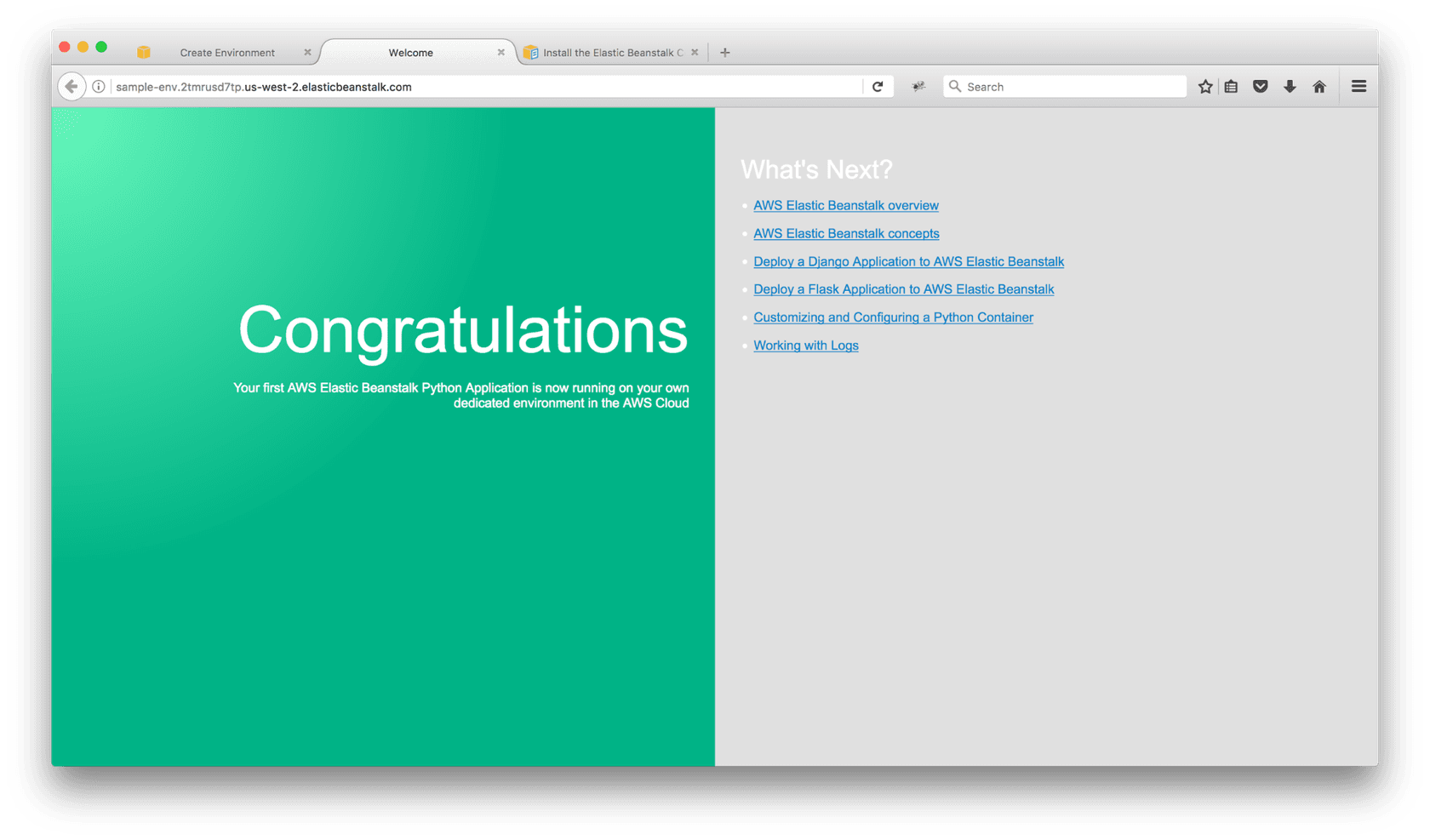Click the orange cube pinned tab icon
The width and height of the screenshot is (1430, 840).
pos(144,53)
